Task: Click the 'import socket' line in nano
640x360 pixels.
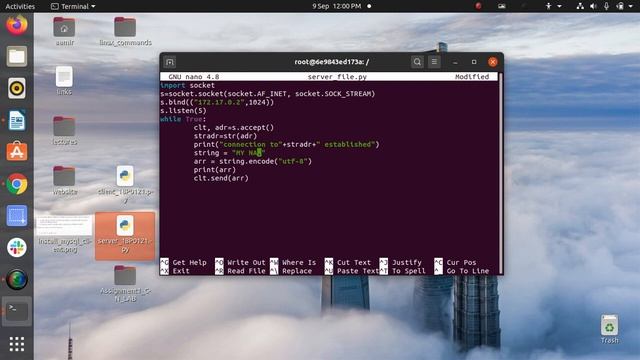Action: (187, 85)
